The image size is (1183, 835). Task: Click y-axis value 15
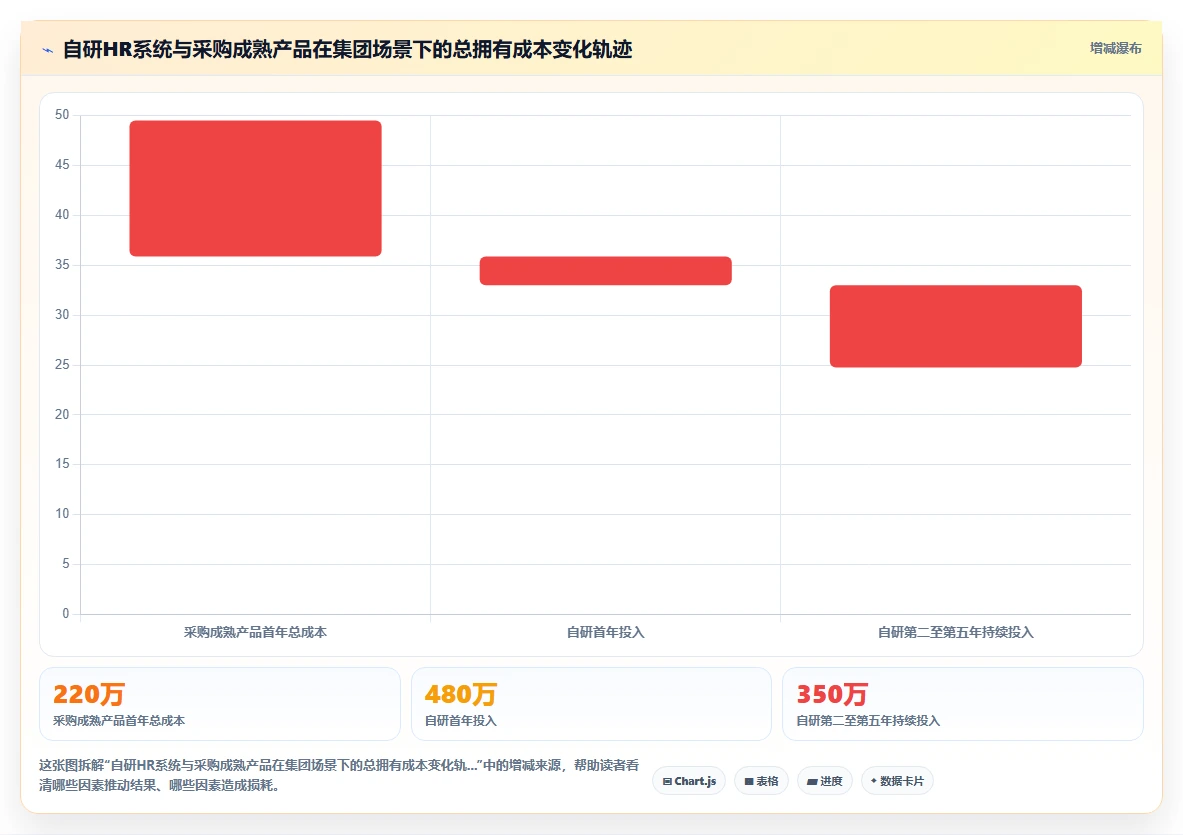pos(62,464)
